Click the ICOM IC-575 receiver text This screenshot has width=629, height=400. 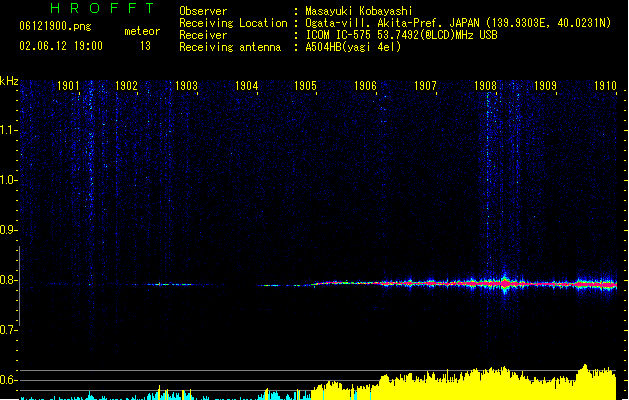[401, 35]
